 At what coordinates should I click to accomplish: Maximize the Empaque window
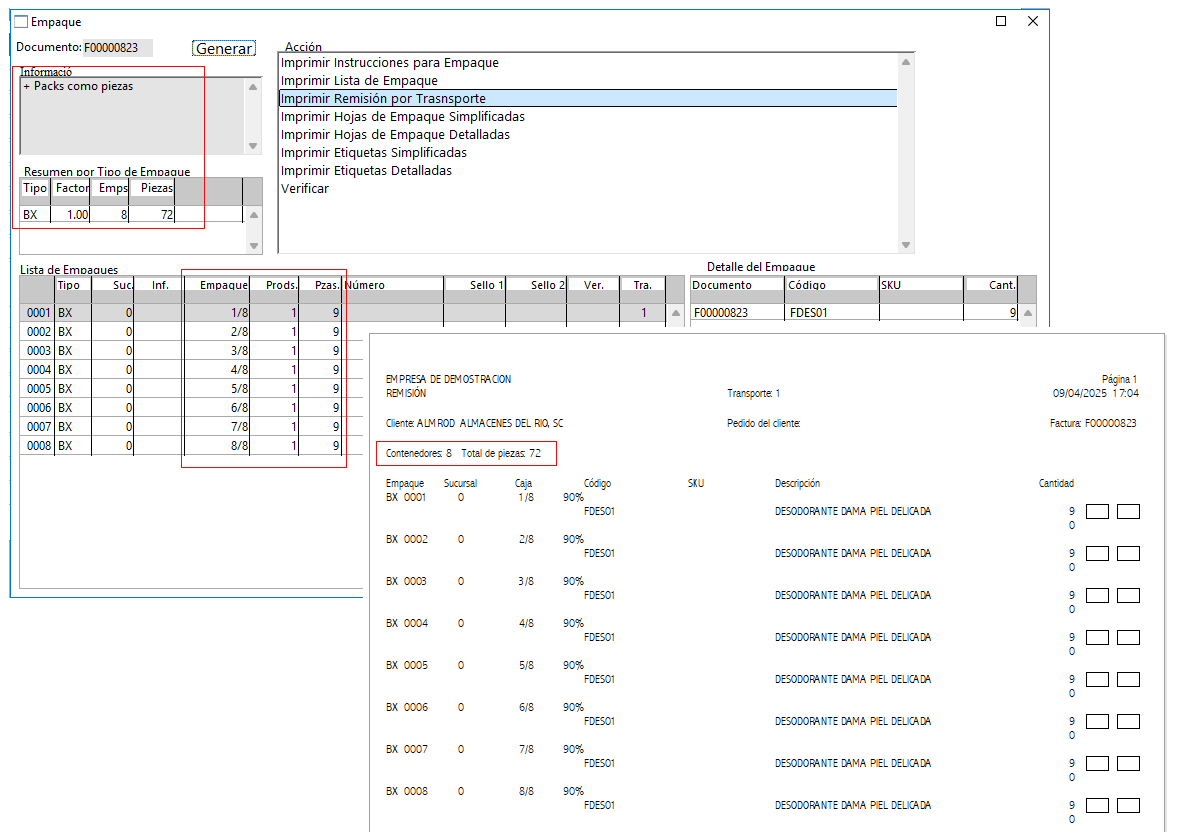1001,21
